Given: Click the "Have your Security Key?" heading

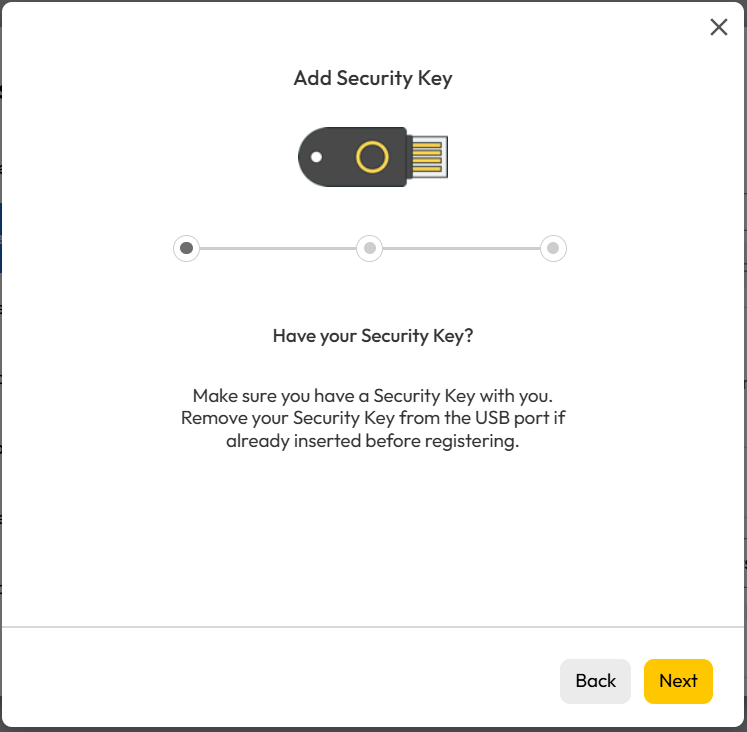Looking at the screenshot, I should tap(373, 336).
